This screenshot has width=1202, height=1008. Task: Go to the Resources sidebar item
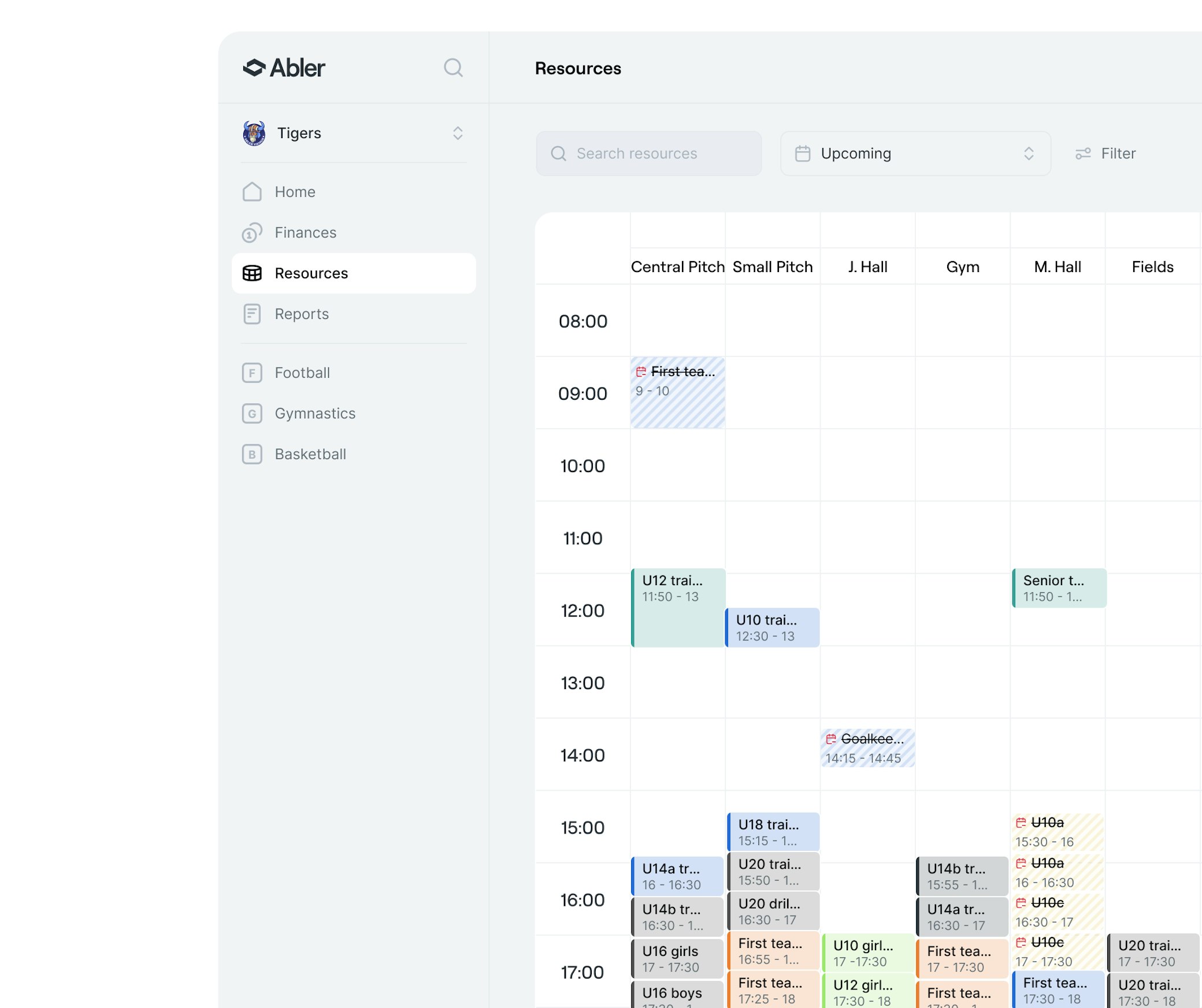(354, 273)
